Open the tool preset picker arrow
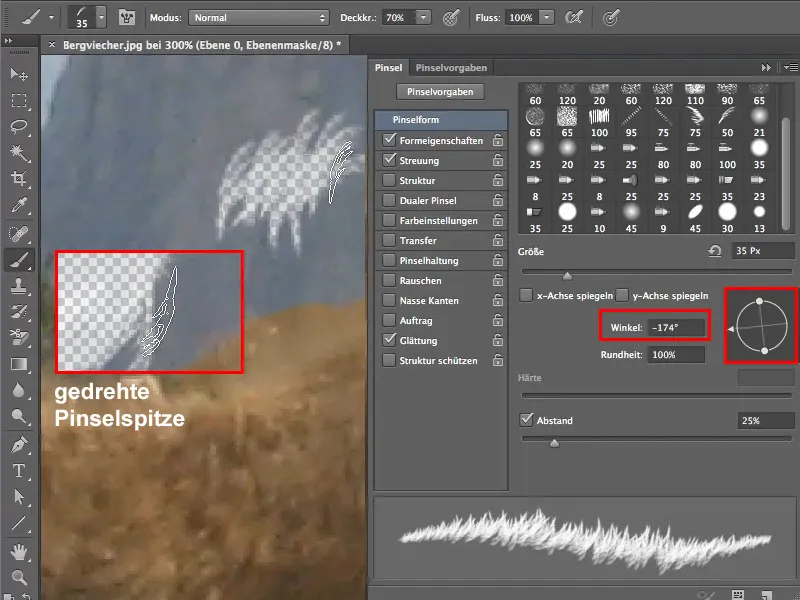The image size is (800, 600). tap(51, 18)
